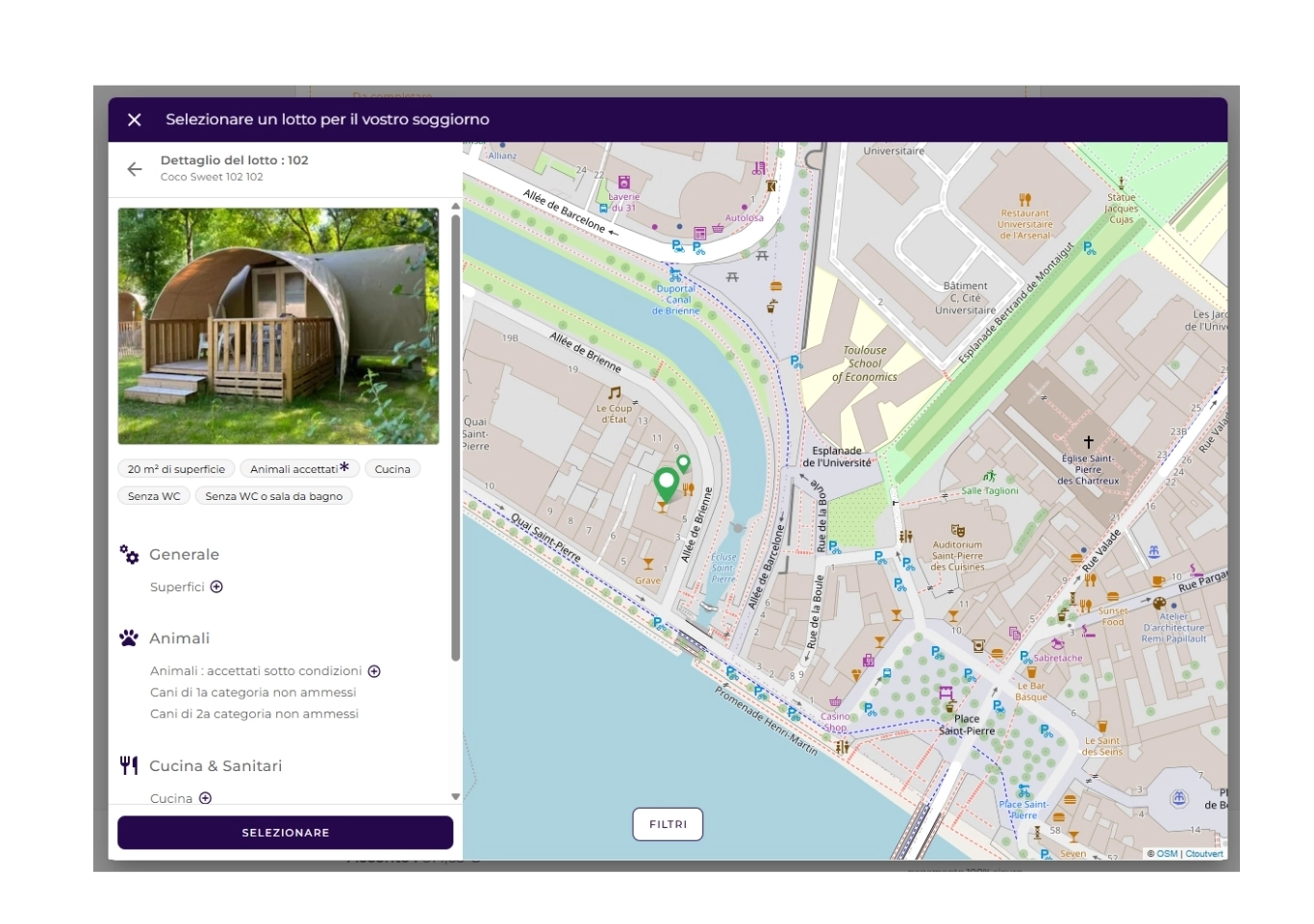Click the Casino Shop basket icon
Screen dimensions: 1314x924
[835, 703]
